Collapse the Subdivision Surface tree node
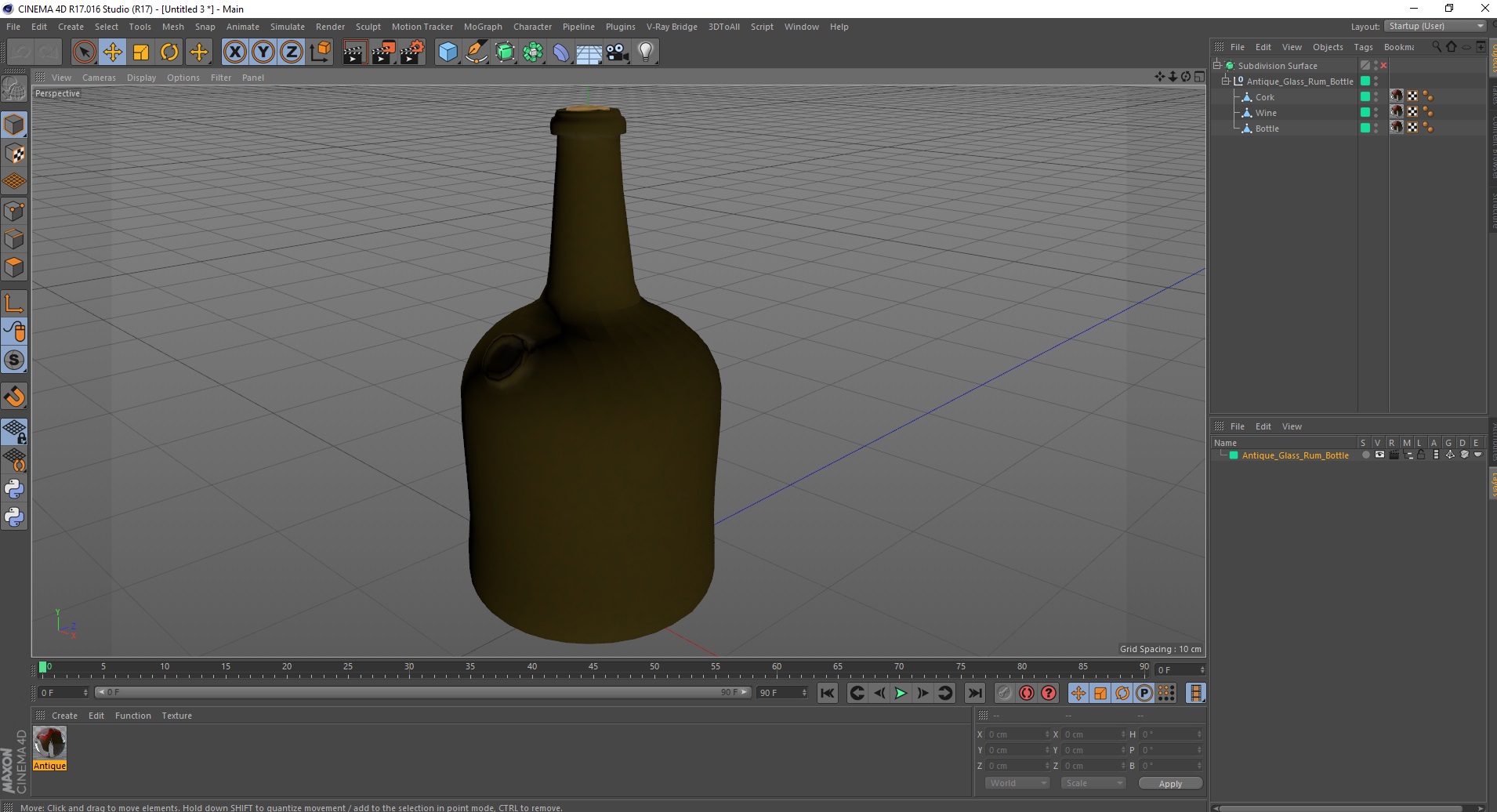 1217,66
